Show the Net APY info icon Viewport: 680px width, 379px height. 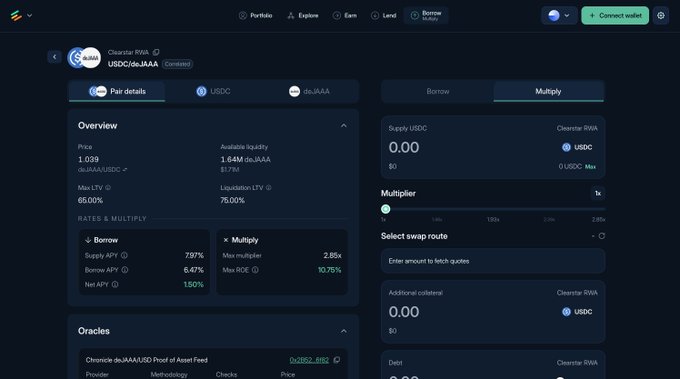pyautogui.click(x=115, y=284)
